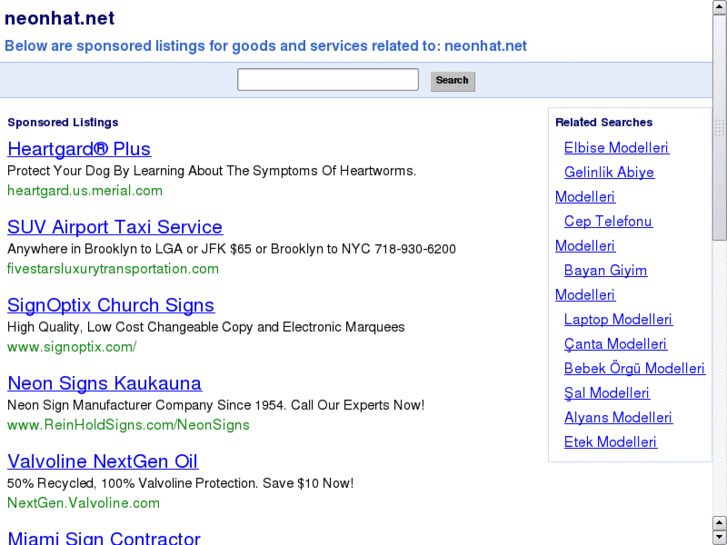The width and height of the screenshot is (727, 545).
Task: Open SUV Airport Taxi Service listing
Action: [115, 227]
